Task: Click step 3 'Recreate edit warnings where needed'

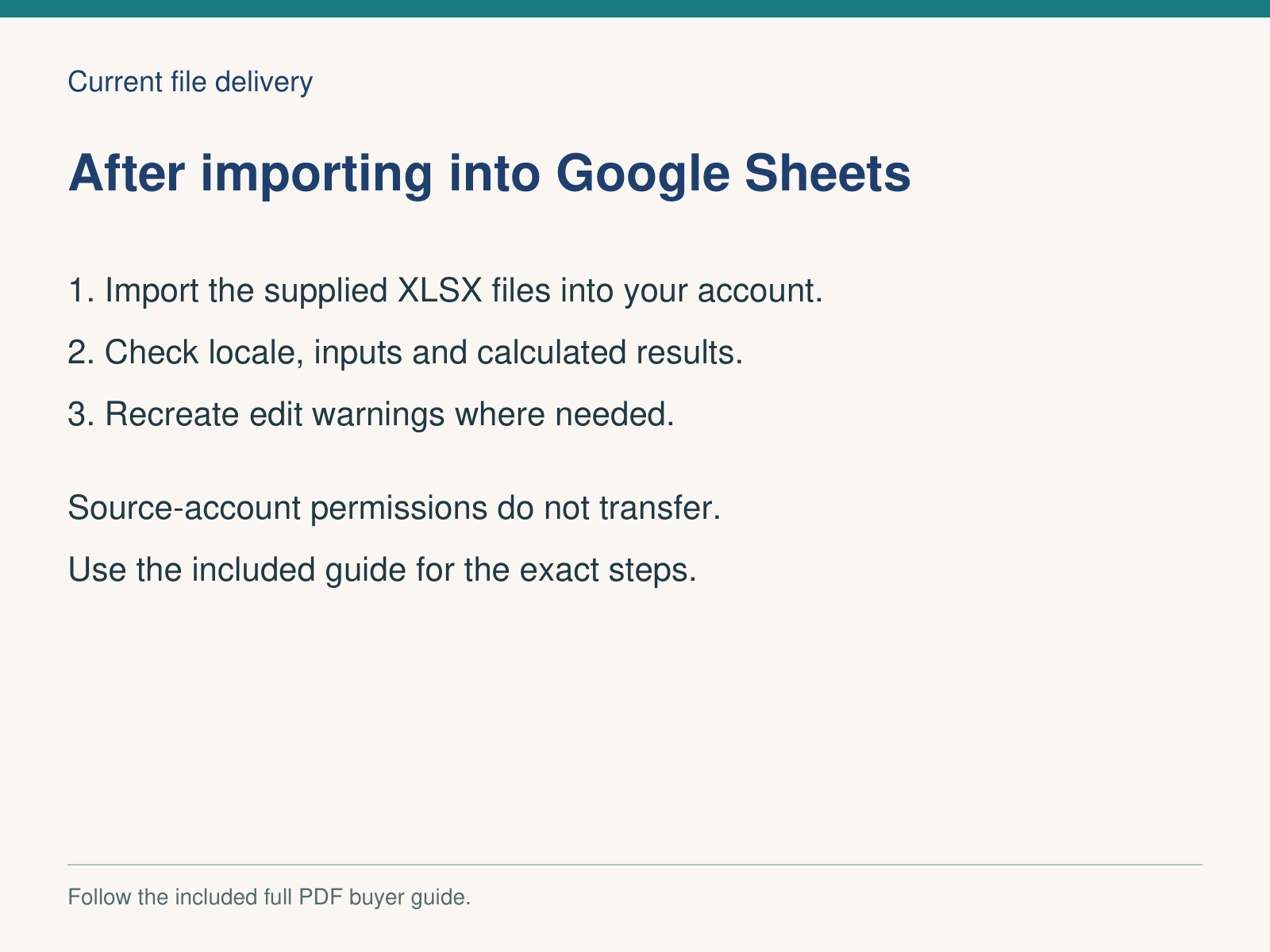Action: [x=371, y=414]
